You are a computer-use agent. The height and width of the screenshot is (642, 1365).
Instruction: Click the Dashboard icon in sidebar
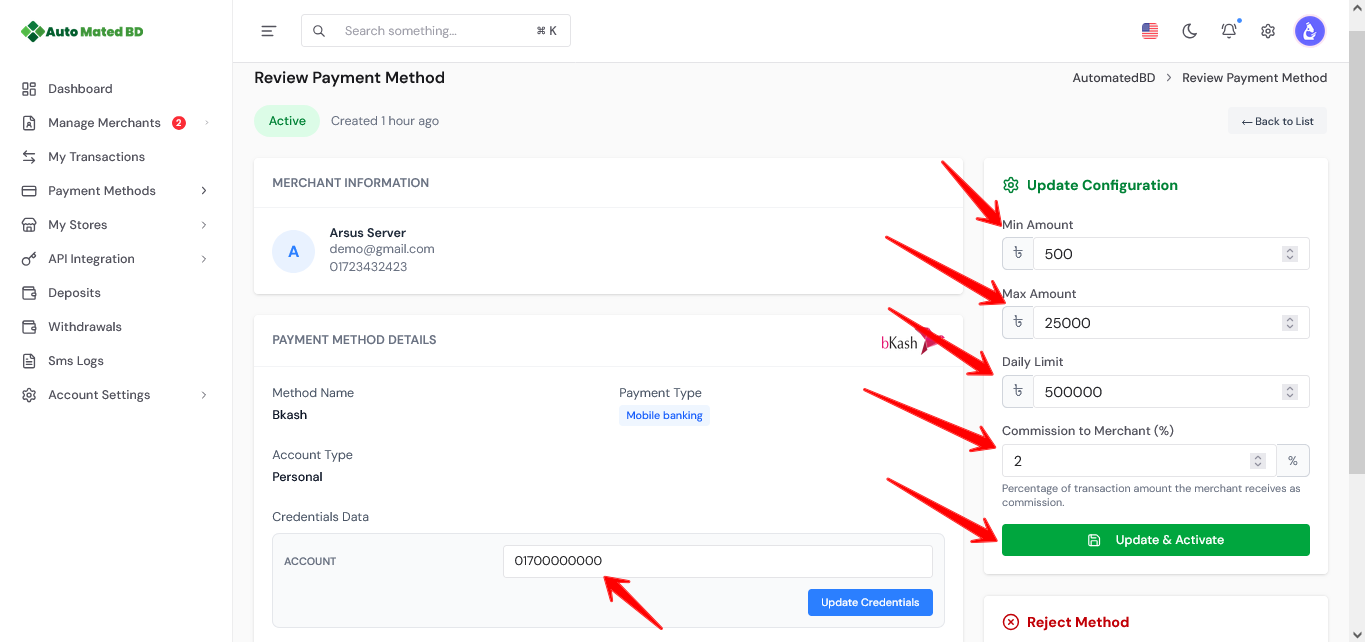pyautogui.click(x=28, y=88)
